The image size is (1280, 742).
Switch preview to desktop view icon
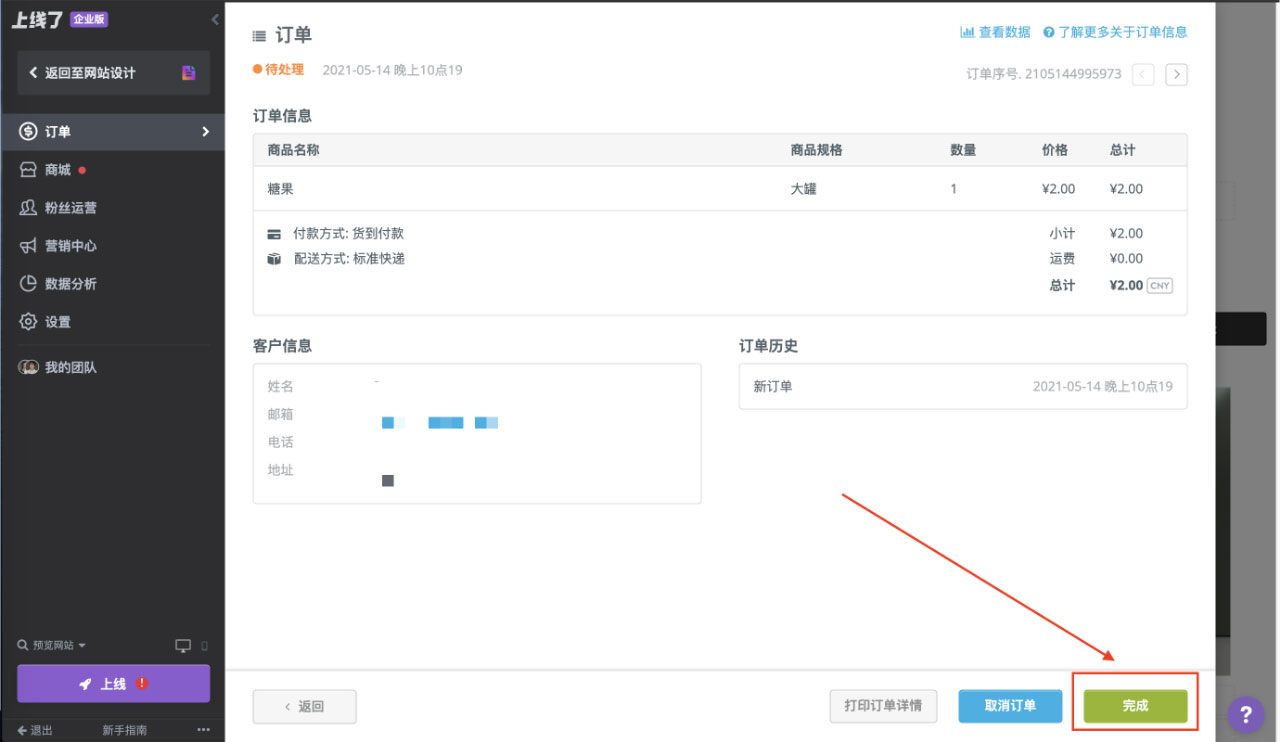(184, 645)
